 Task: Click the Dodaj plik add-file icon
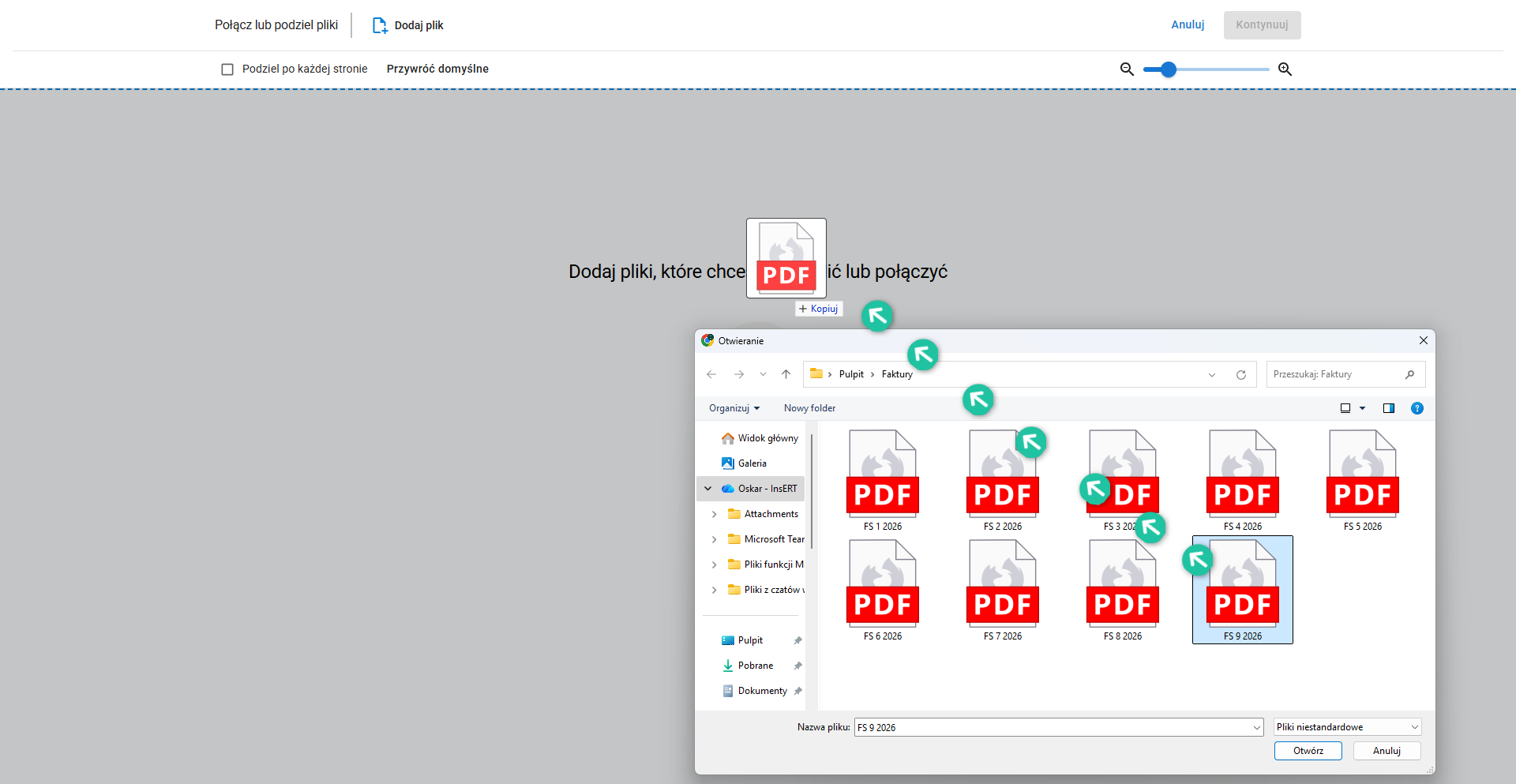[x=380, y=25]
